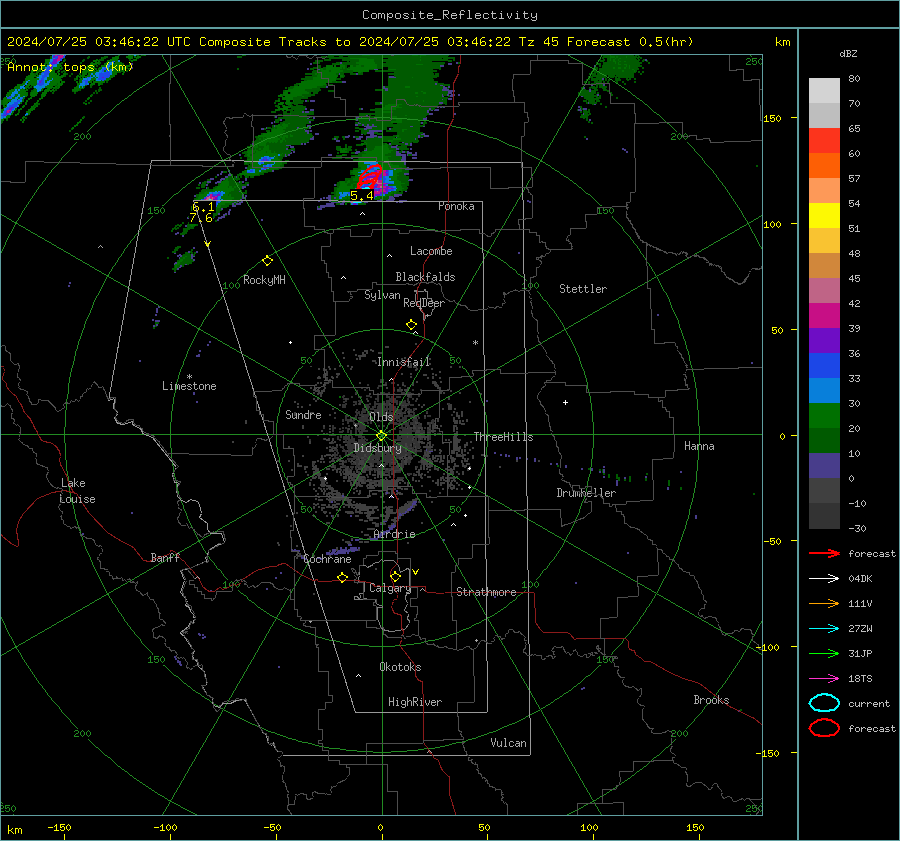Image resolution: width=900 pixels, height=841 pixels.
Task: Select the green 31JP track arrow
Action: tap(824, 653)
